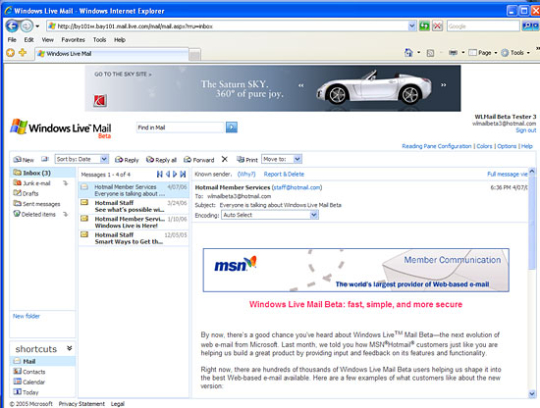Jump to last page of messages

183,174
